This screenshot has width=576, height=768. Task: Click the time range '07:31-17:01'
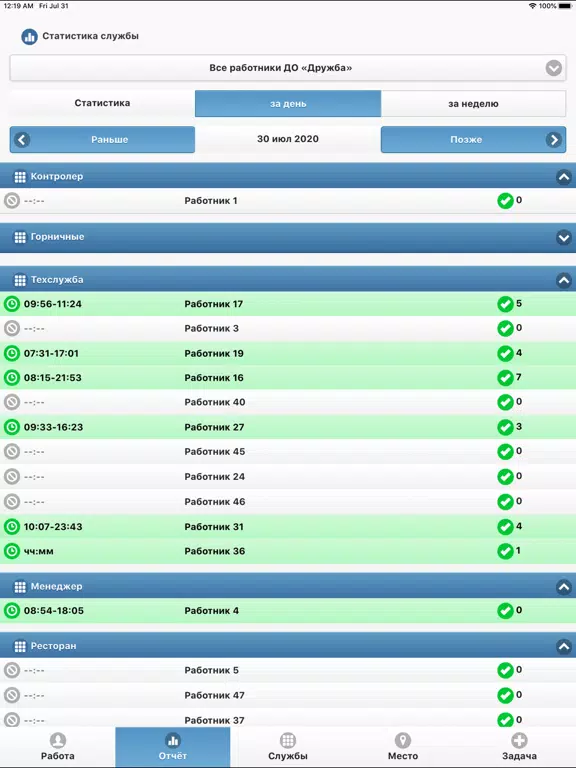51,353
